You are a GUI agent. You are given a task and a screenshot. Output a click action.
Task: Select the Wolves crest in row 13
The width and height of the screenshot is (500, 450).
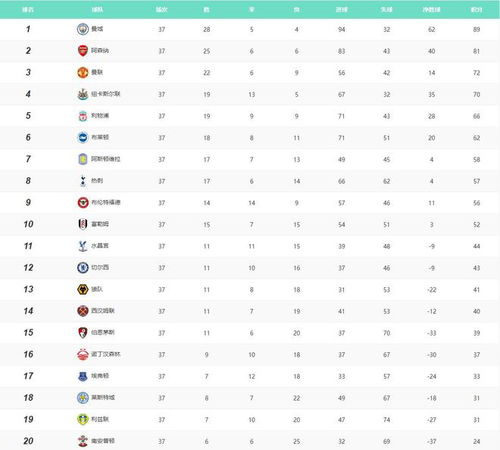tap(83, 289)
